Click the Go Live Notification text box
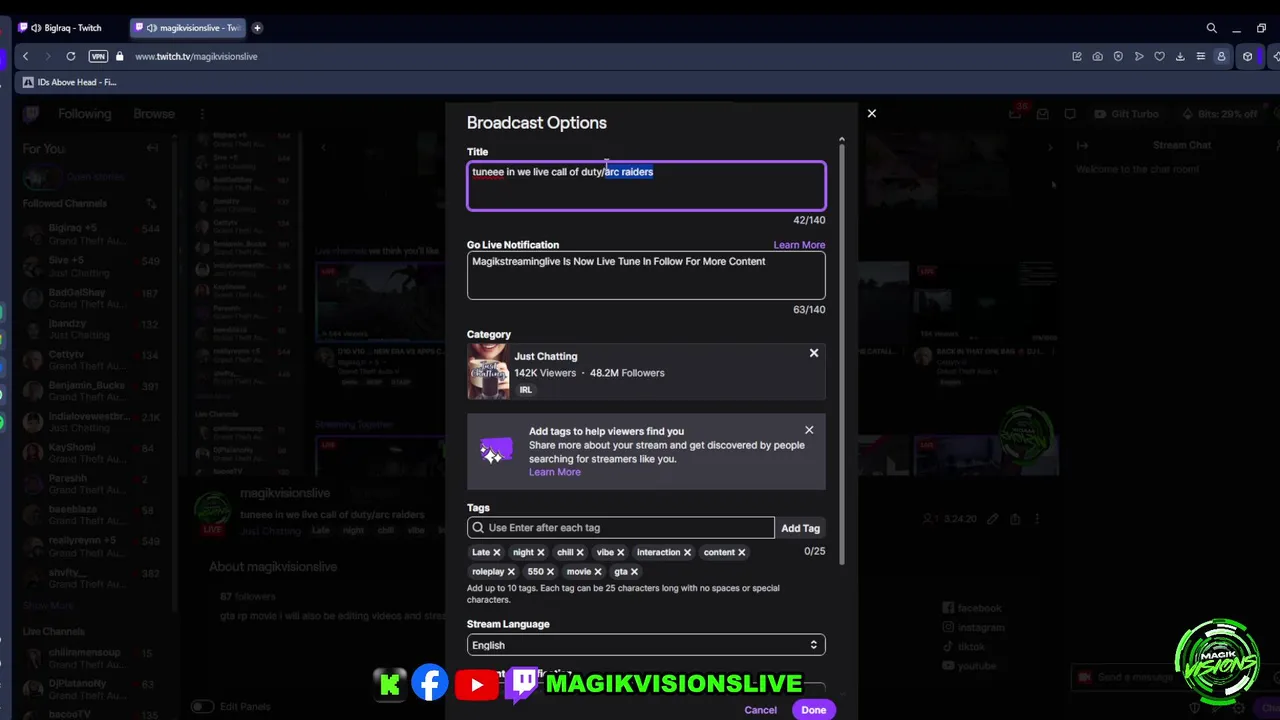 (646, 276)
